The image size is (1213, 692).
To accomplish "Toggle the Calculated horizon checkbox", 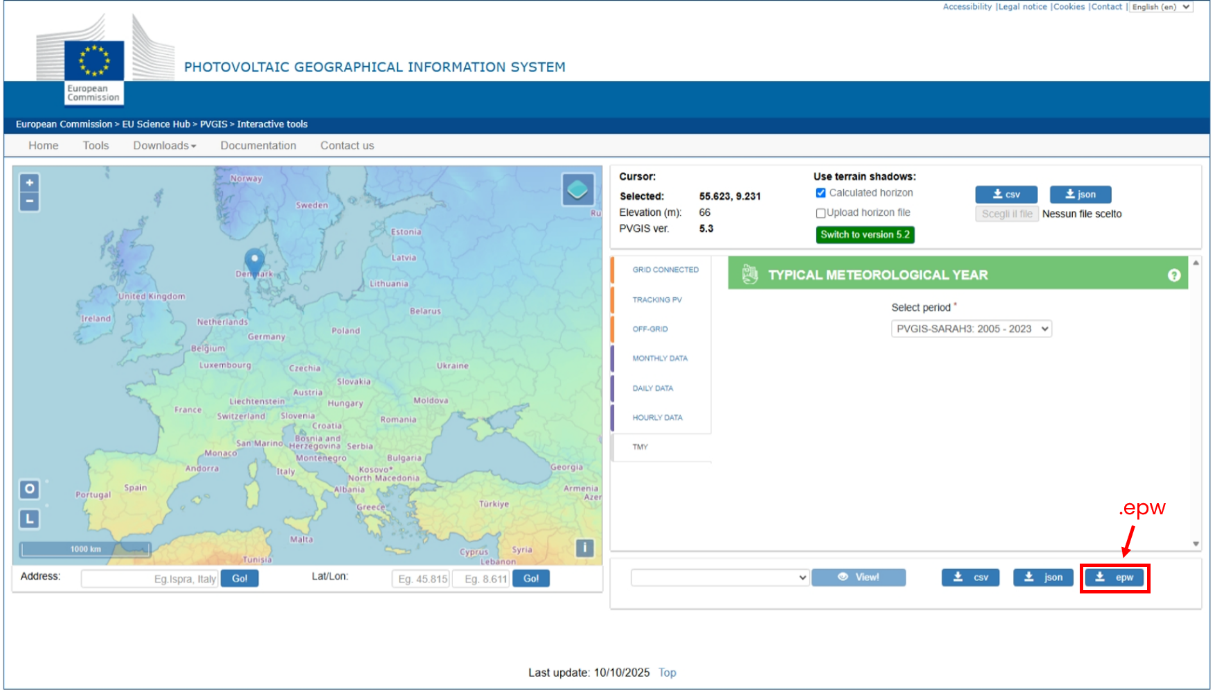I will pyautogui.click(x=821, y=193).
